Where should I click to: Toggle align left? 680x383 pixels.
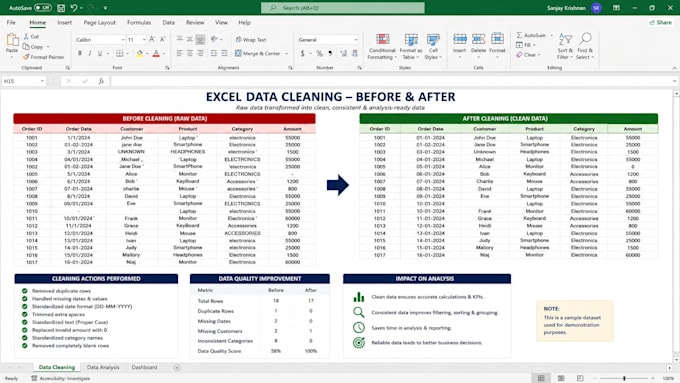coord(180,53)
